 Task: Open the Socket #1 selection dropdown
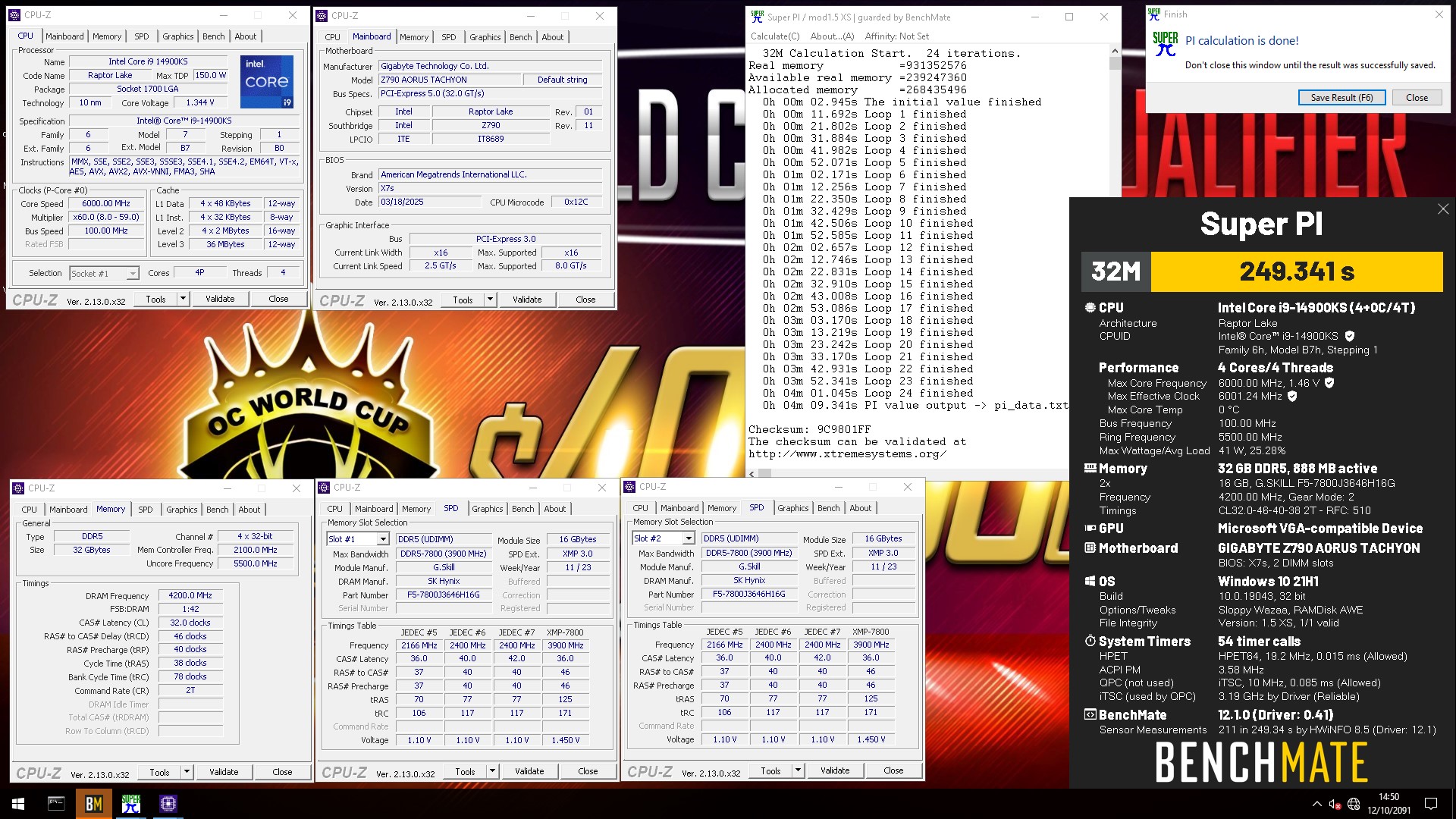click(x=133, y=274)
